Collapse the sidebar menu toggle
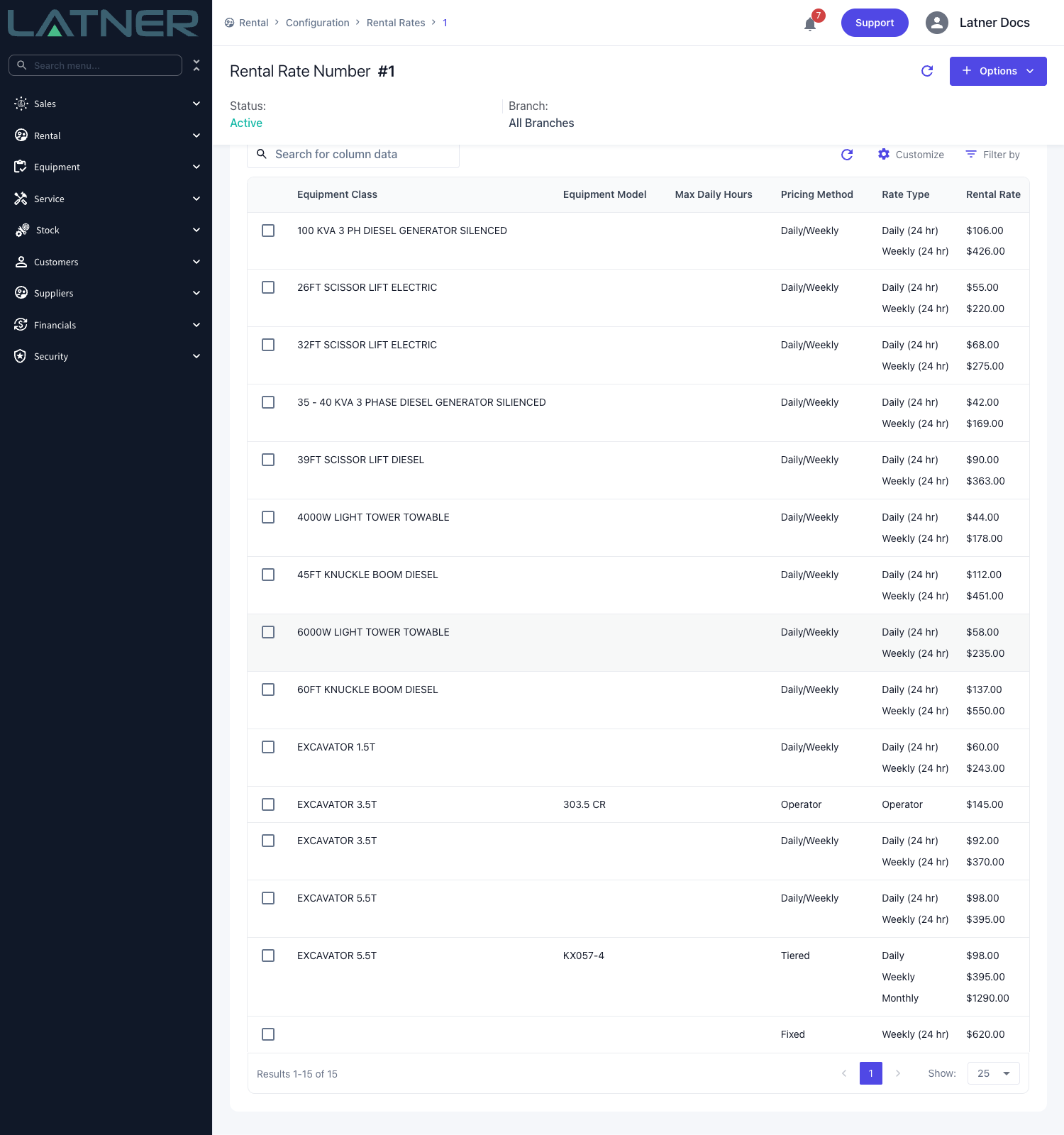 pos(196,65)
